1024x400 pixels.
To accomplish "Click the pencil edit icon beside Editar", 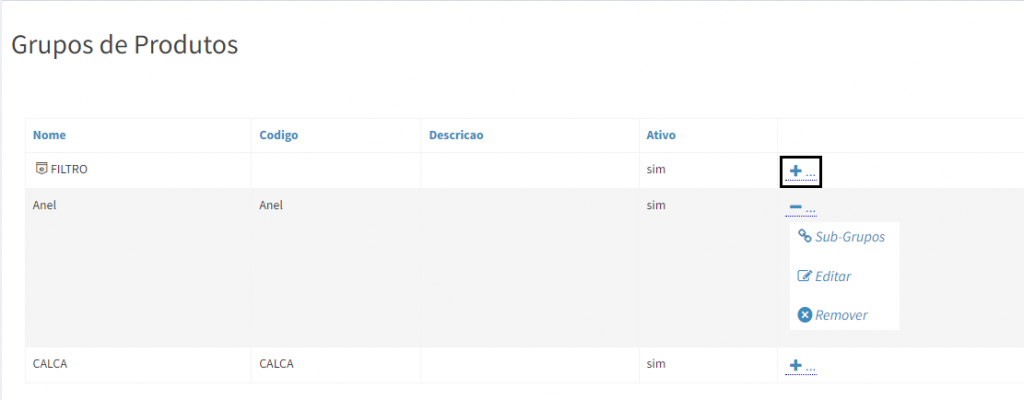I will 804,276.
